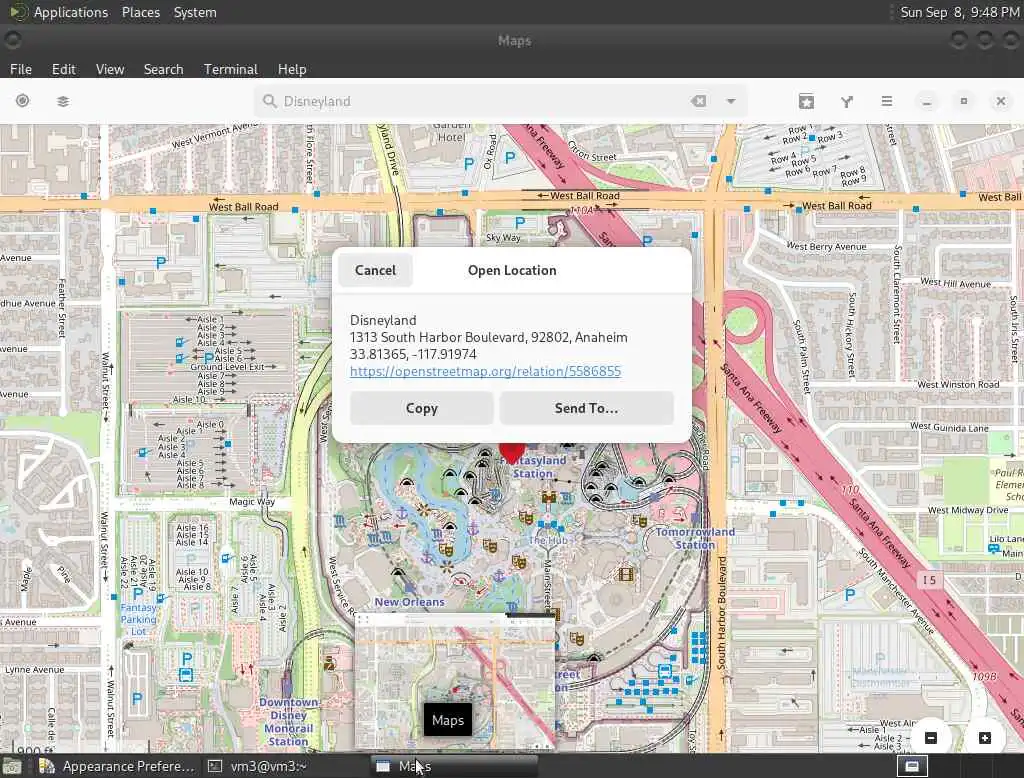The height and width of the screenshot is (778, 1024).
Task: Expand the search results dropdown arrow
Action: pyautogui.click(x=731, y=101)
